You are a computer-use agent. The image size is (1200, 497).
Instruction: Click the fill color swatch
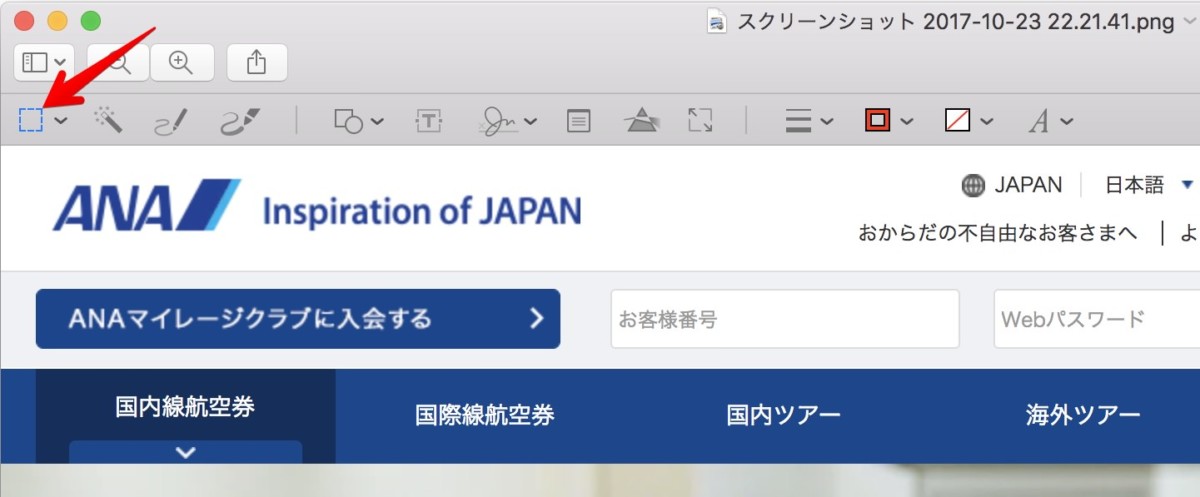click(958, 121)
